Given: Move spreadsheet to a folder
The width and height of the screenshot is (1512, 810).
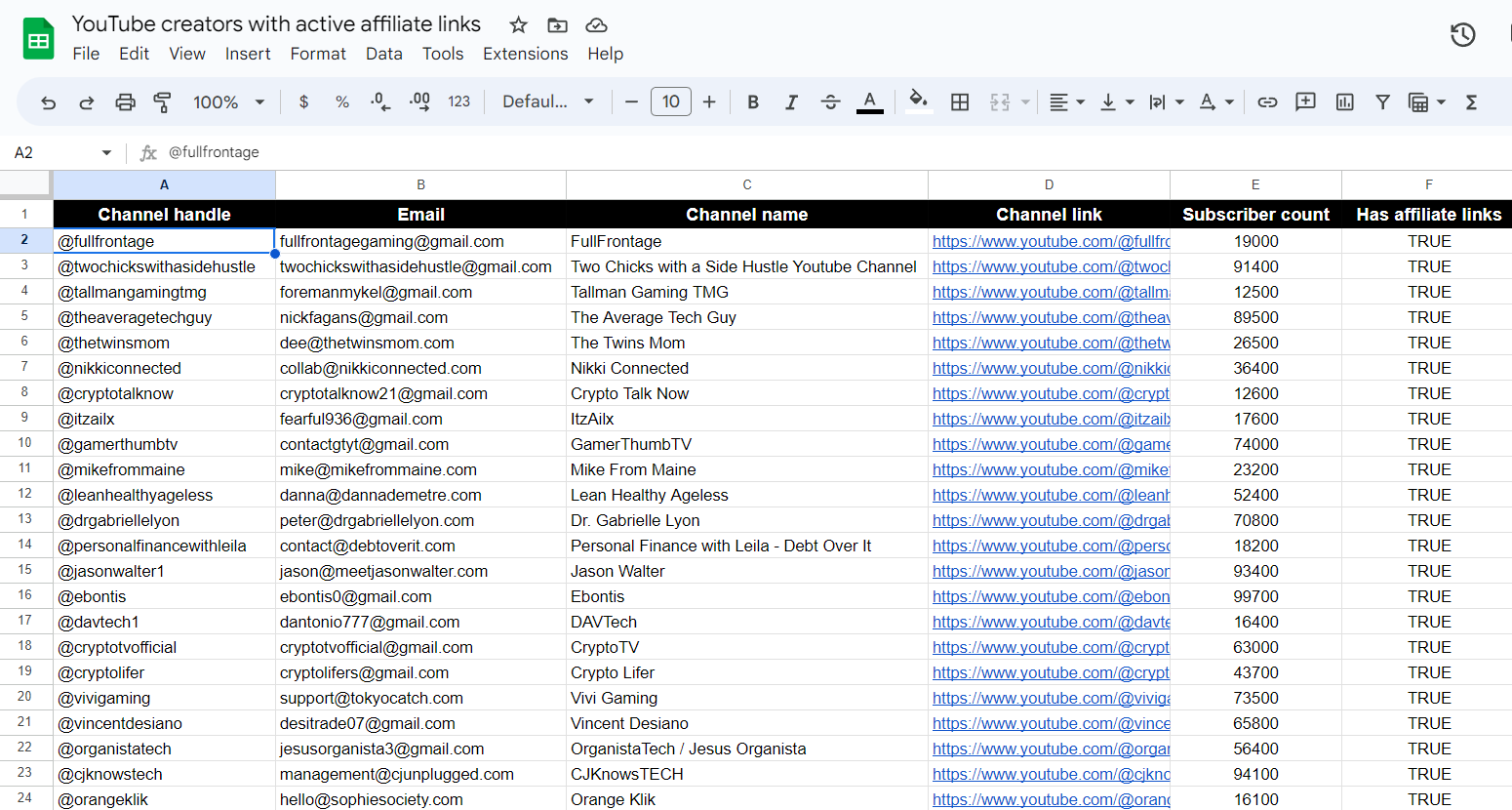Looking at the screenshot, I should pyautogui.click(x=557, y=25).
